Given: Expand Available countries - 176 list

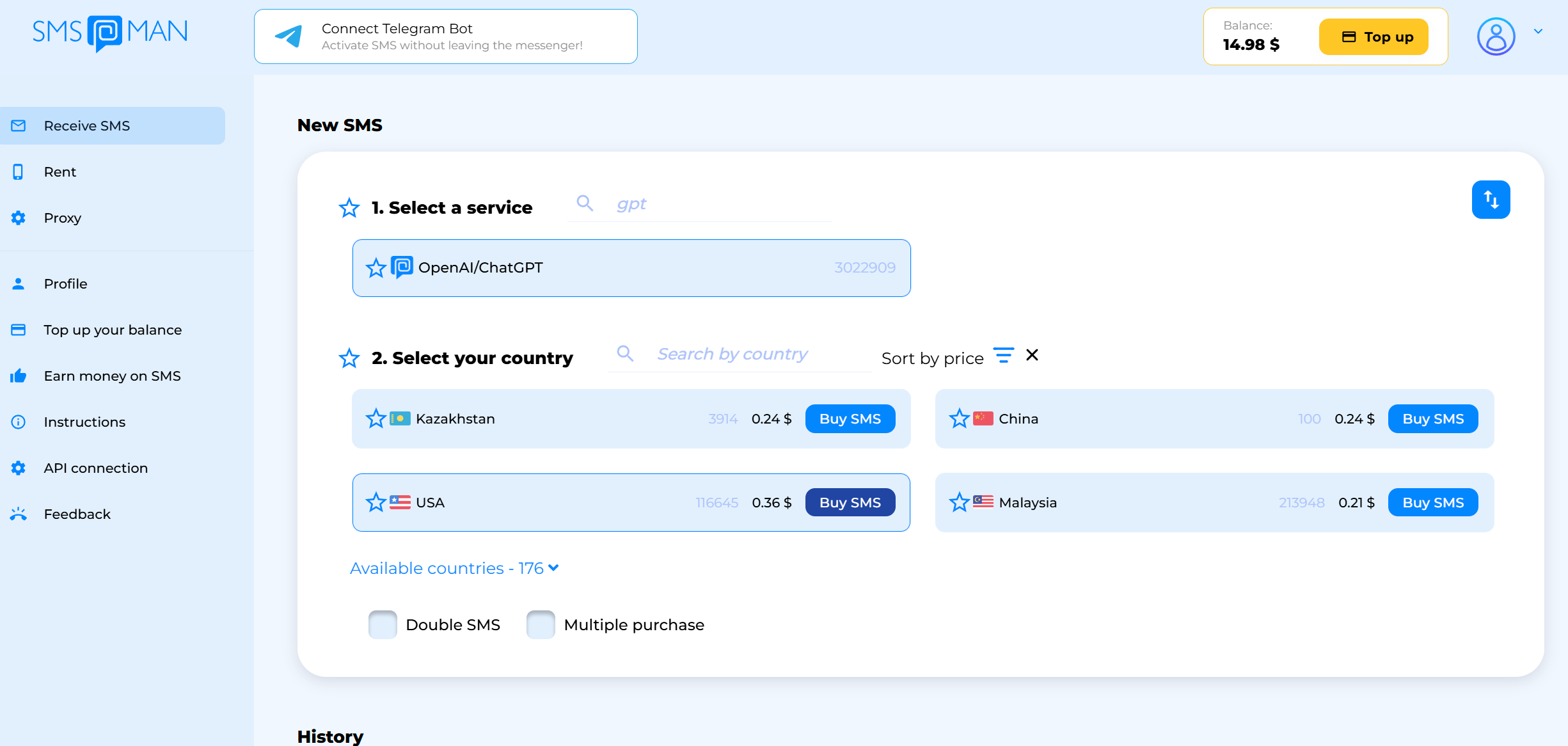Looking at the screenshot, I should pos(455,568).
